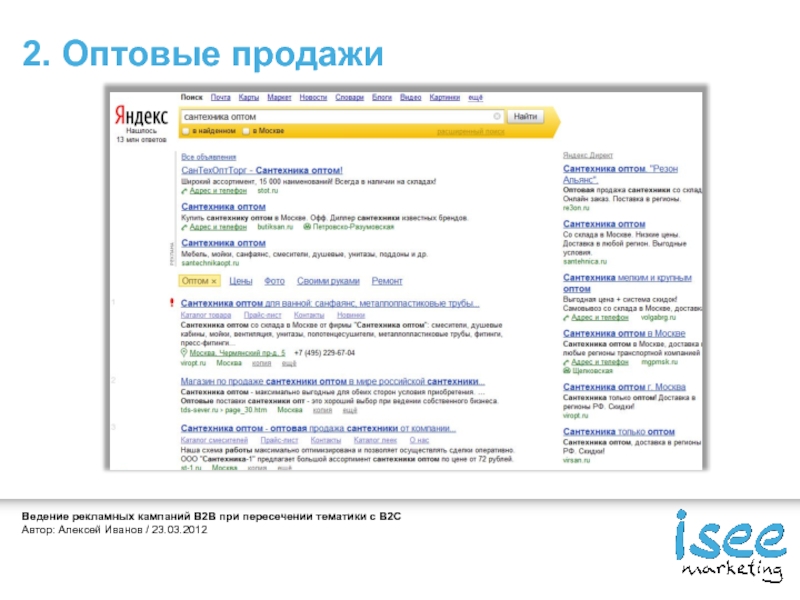The width and height of the screenshot is (800, 600).
Task: Open the Блоги tab
Action: click(x=382, y=97)
